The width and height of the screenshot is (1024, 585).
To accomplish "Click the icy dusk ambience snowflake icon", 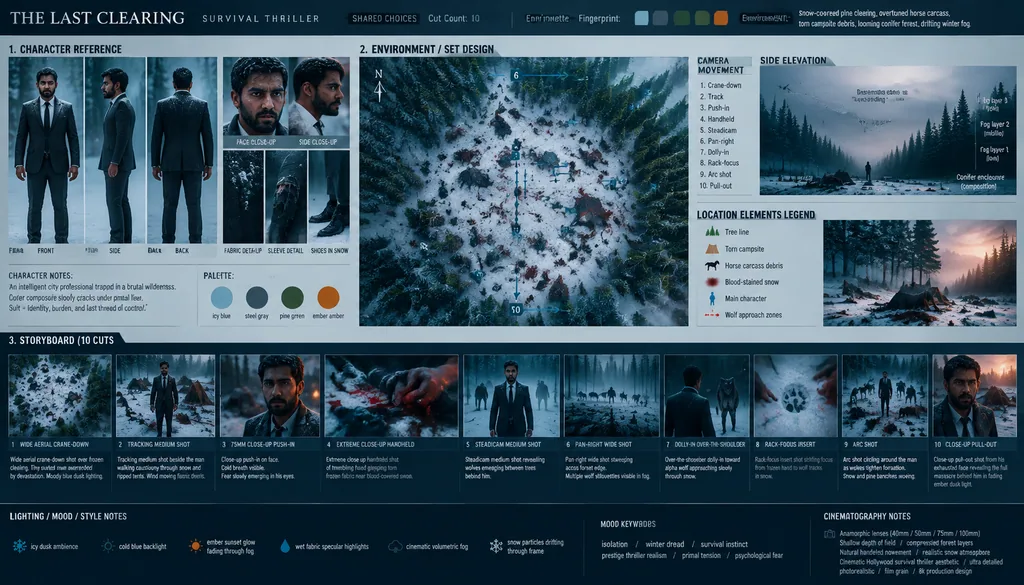I will [20, 546].
